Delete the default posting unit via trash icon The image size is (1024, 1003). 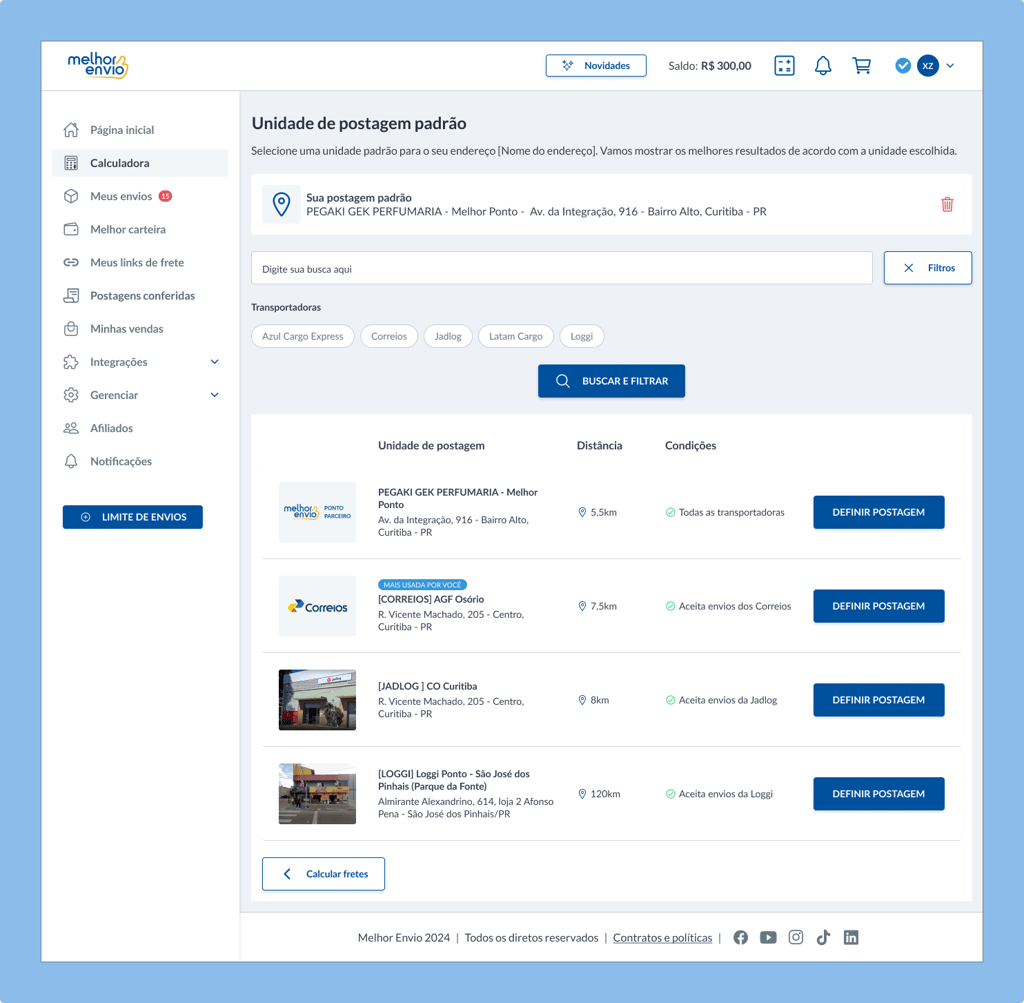click(x=947, y=204)
